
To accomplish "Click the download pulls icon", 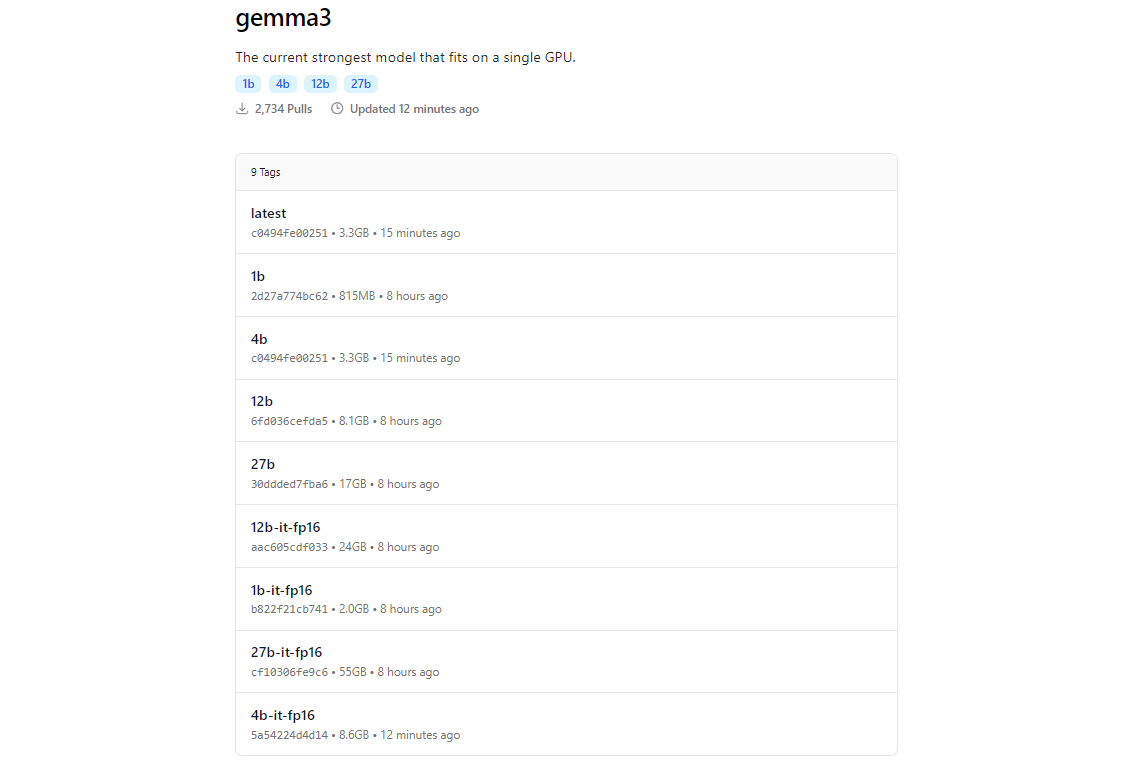I will point(242,109).
